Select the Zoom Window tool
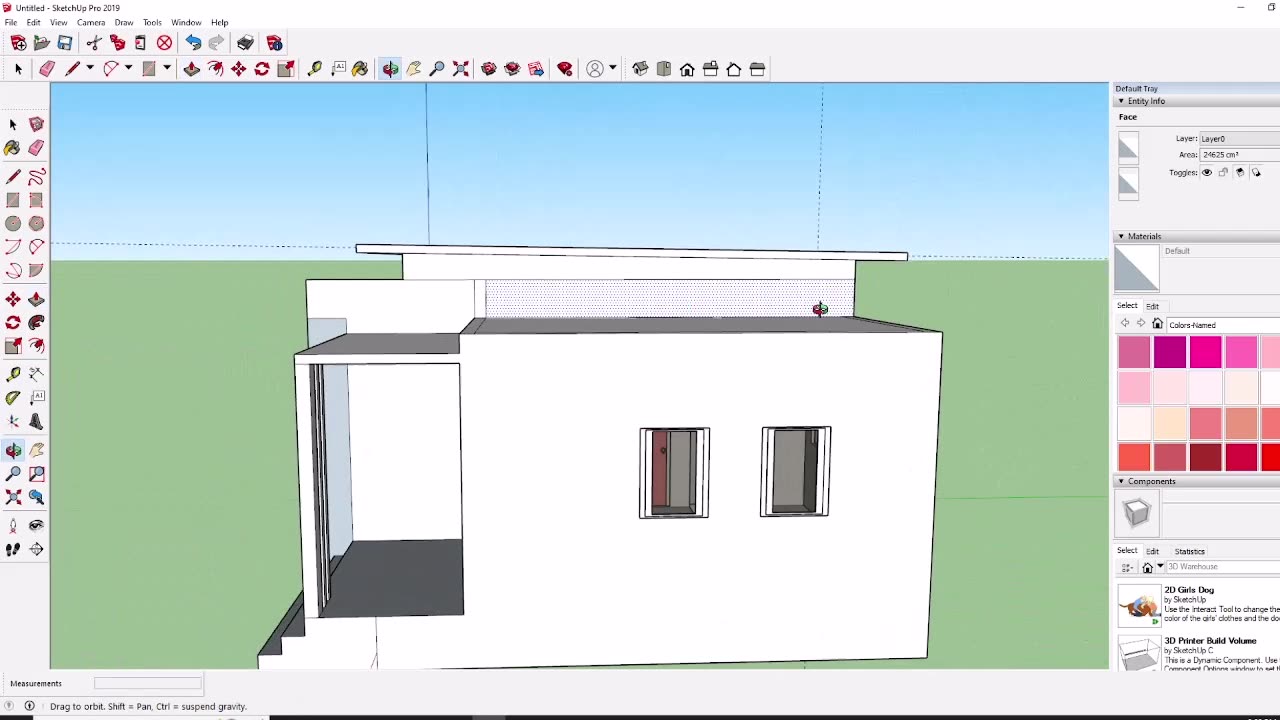The width and height of the screenshot is (1280, 720). pyautogui.click(x=36, y=473)
